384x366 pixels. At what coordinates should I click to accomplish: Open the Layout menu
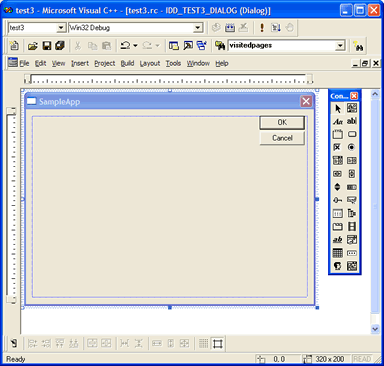click(150, 63)
